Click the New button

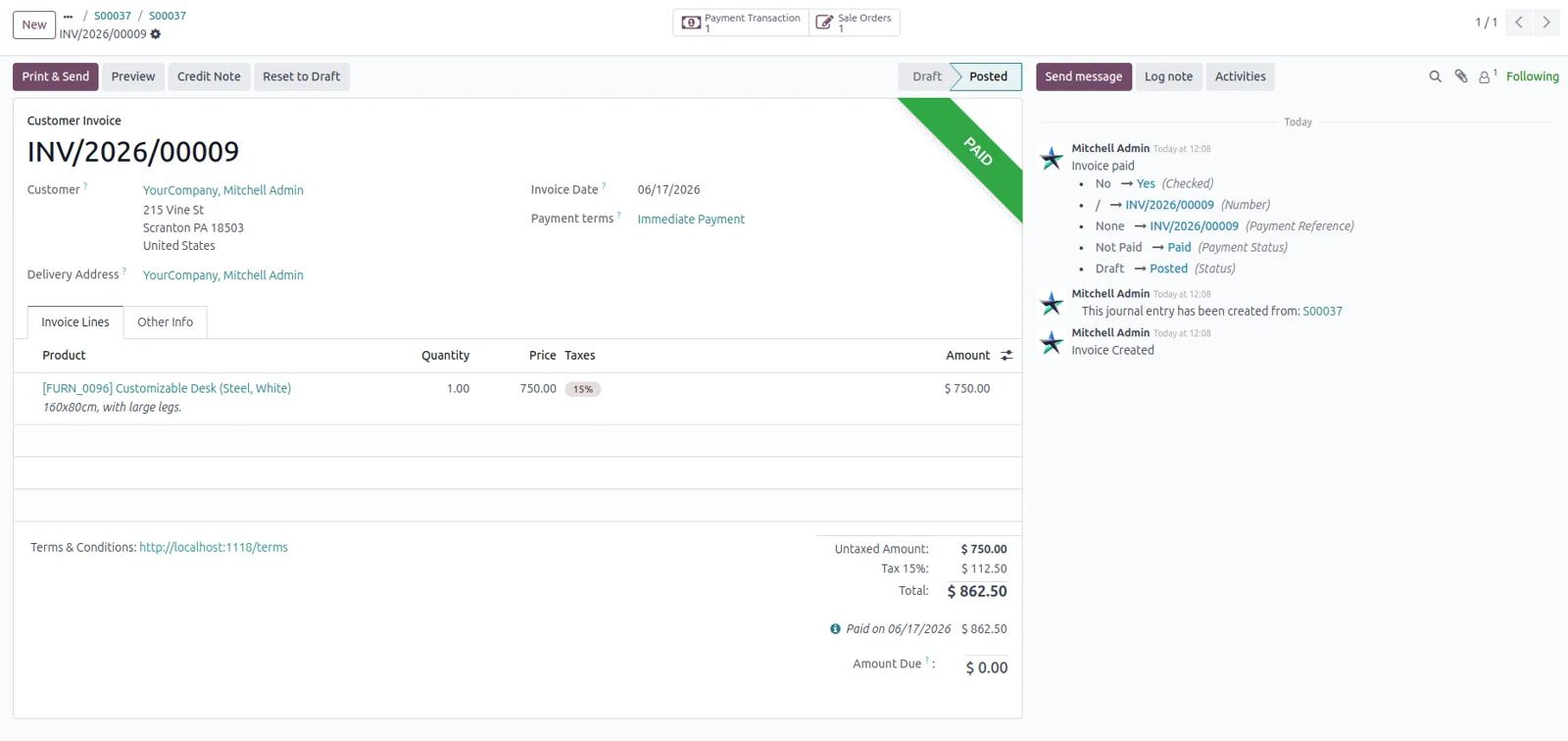click(x=34, y=25)
